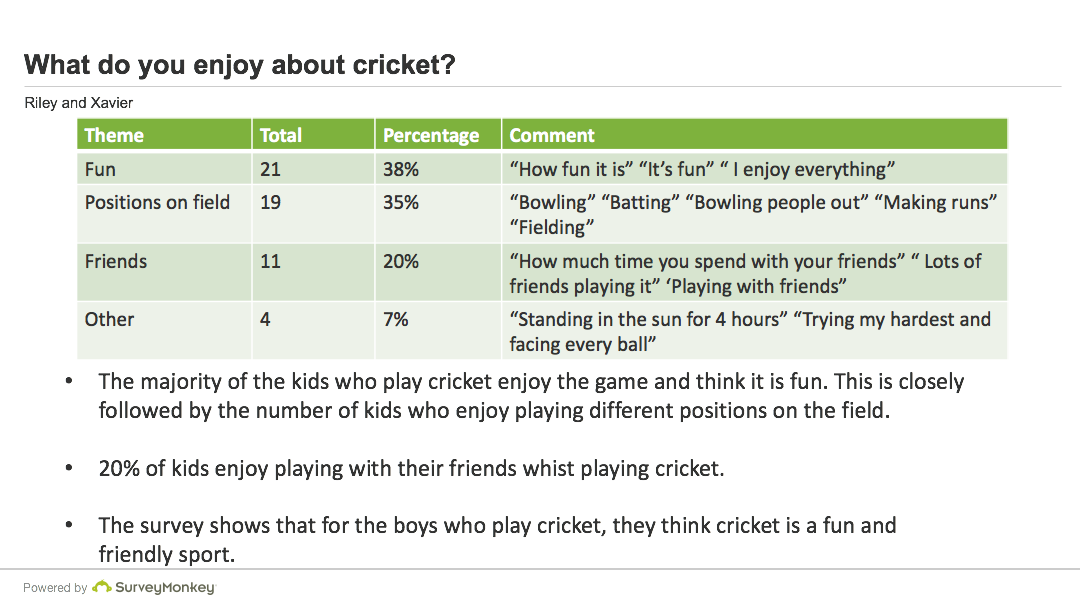Select the 38% percentage cell

(x=401, y=169)
